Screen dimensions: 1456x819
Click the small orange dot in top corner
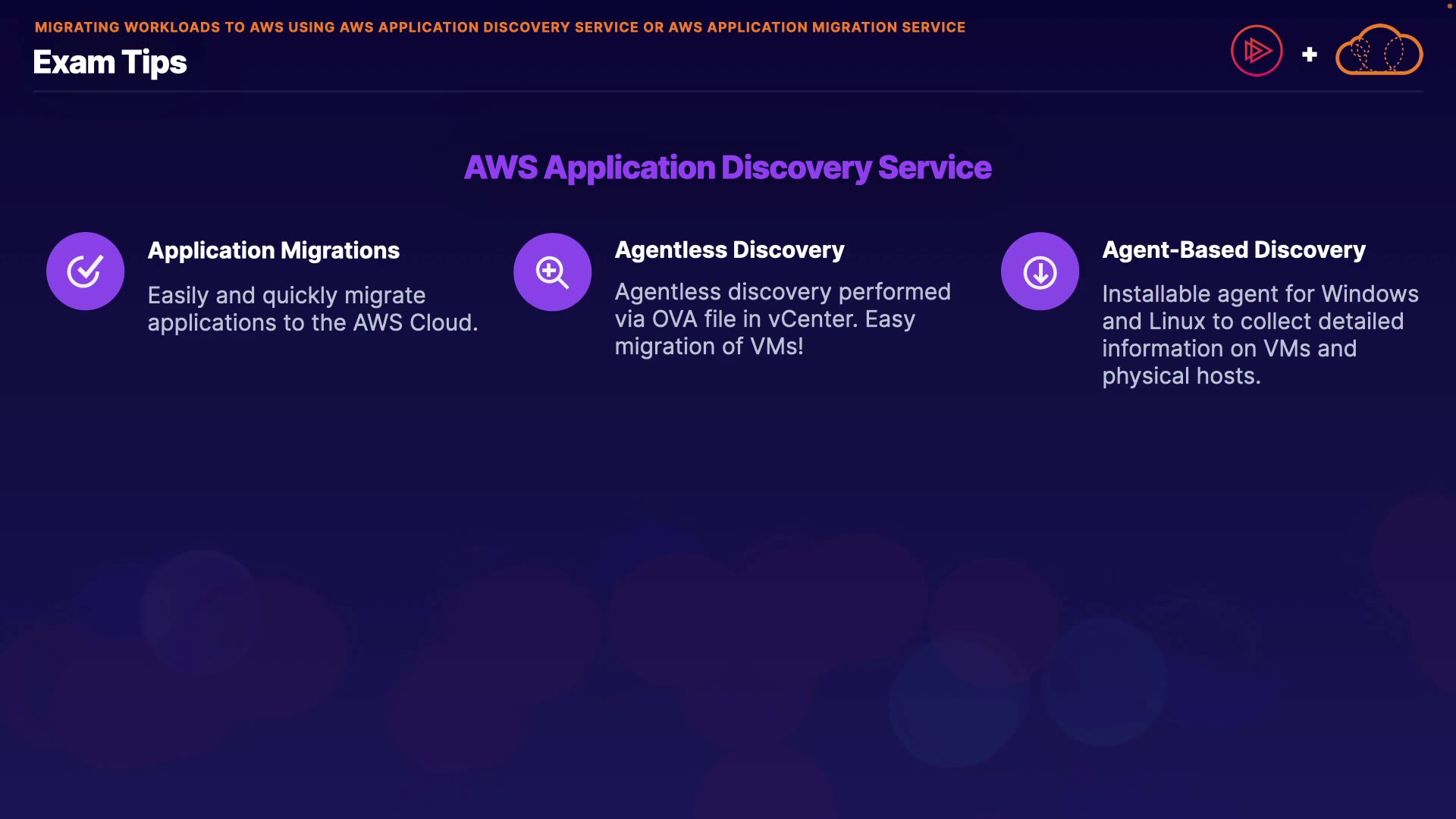[x=1449, y=5]
